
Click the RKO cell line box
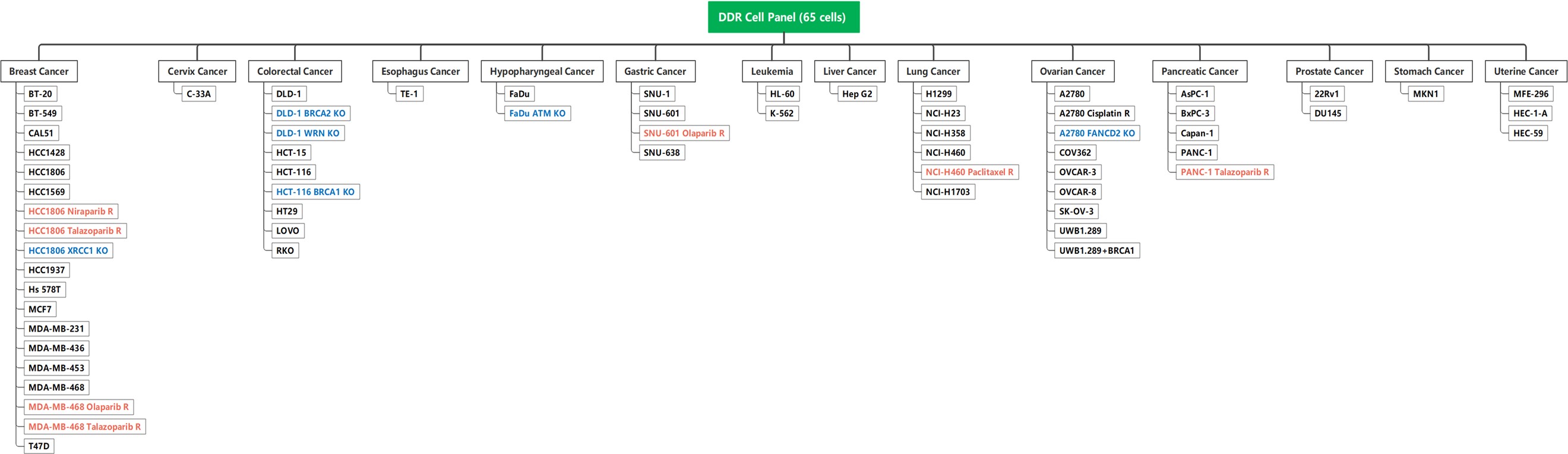pyautogui.click(x=285, y=250)
